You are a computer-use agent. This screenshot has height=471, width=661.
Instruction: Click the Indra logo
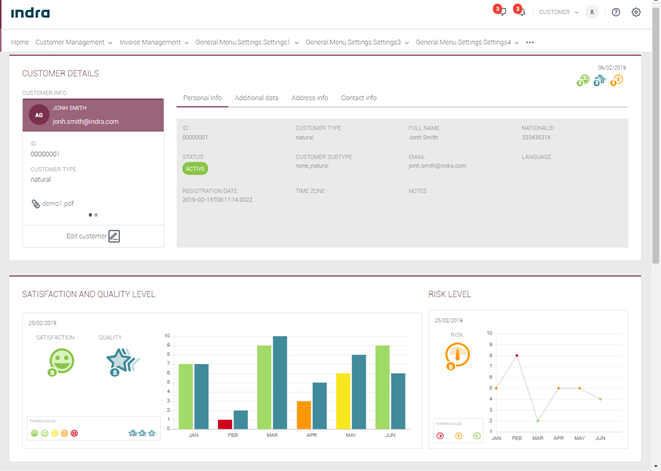(30, 13)
